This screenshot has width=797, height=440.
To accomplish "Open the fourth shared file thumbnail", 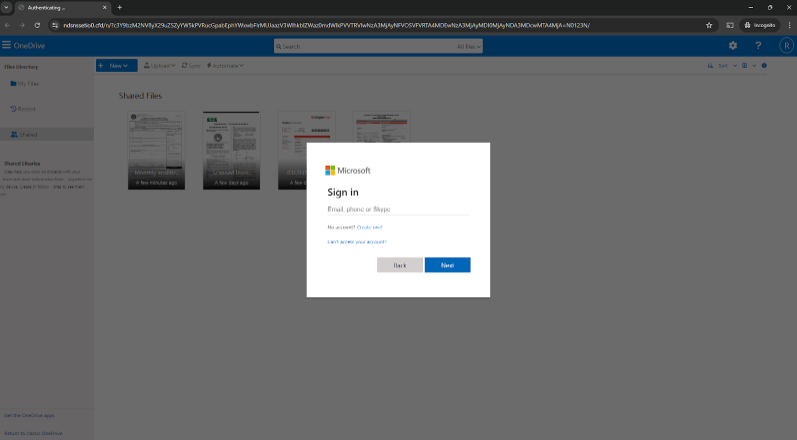I will [x=382, y=127].
